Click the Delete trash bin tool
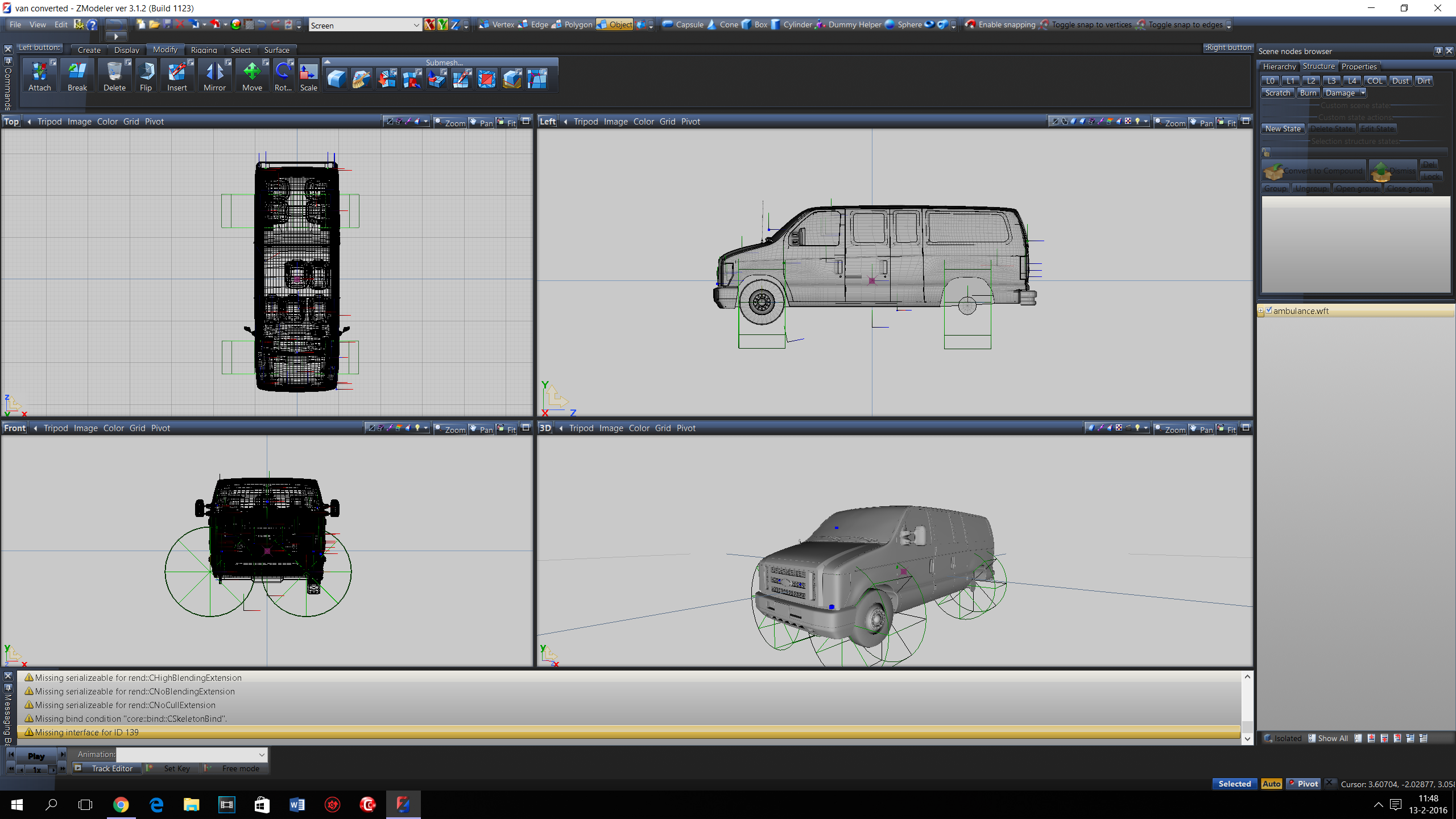Image resolution: width=1456 pixels, height=819 pixels. [114, 76]
